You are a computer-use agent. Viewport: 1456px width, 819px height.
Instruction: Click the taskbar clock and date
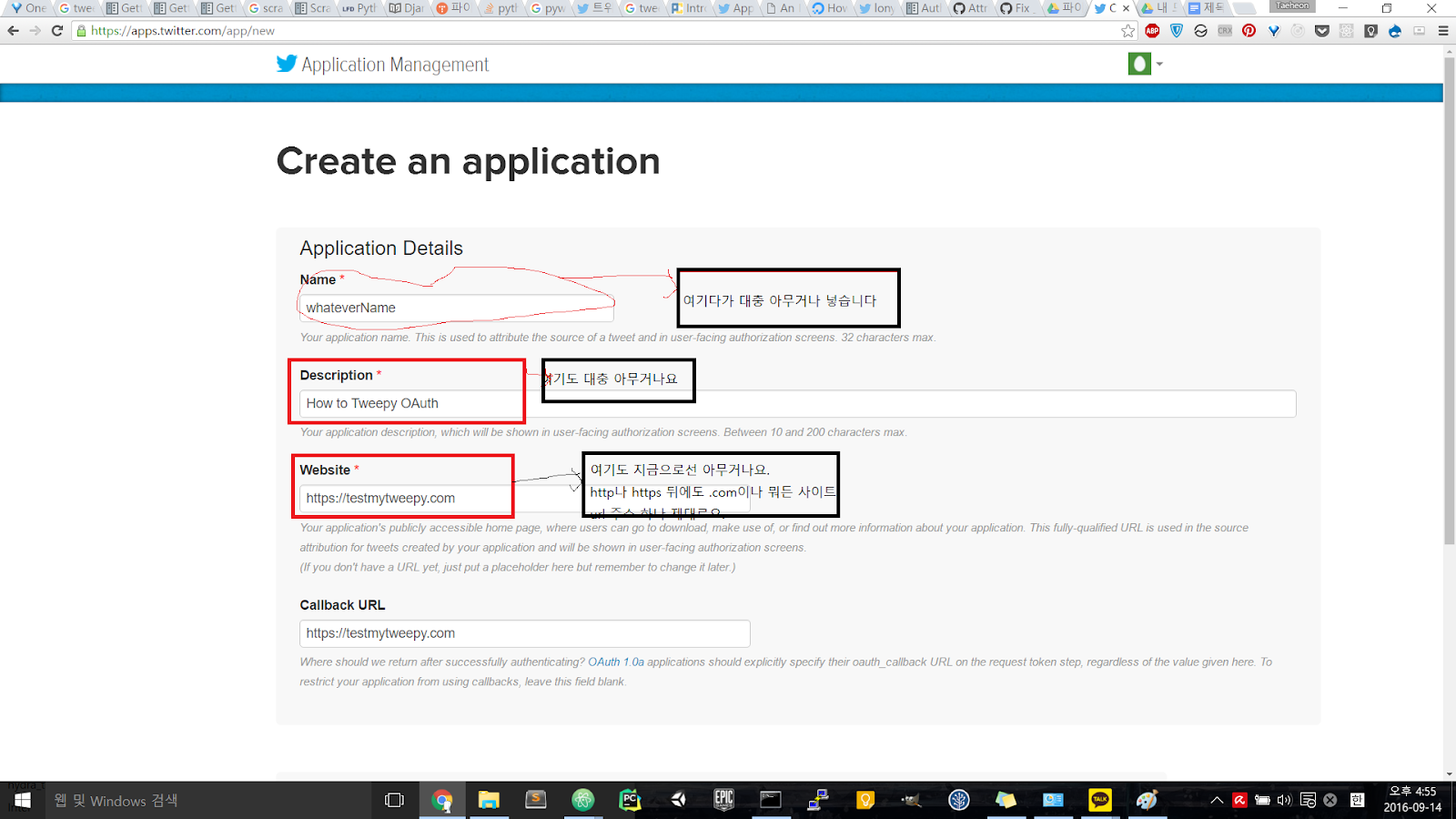1412,799
